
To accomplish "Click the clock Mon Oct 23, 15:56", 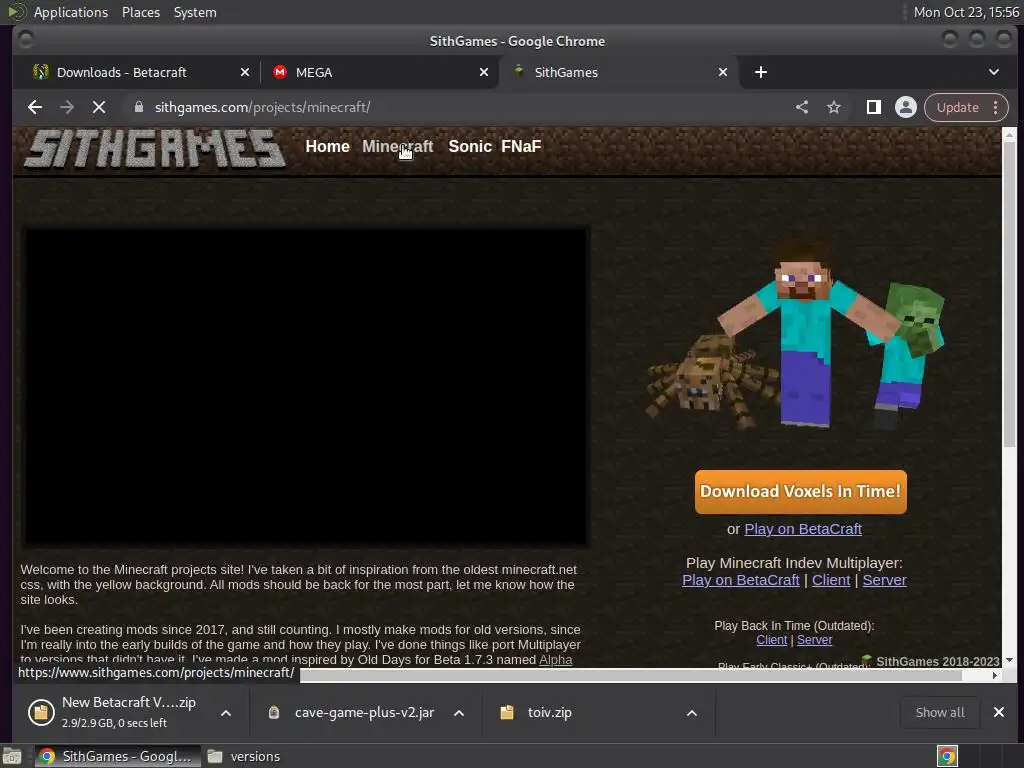I will click(x=966, y=12).
